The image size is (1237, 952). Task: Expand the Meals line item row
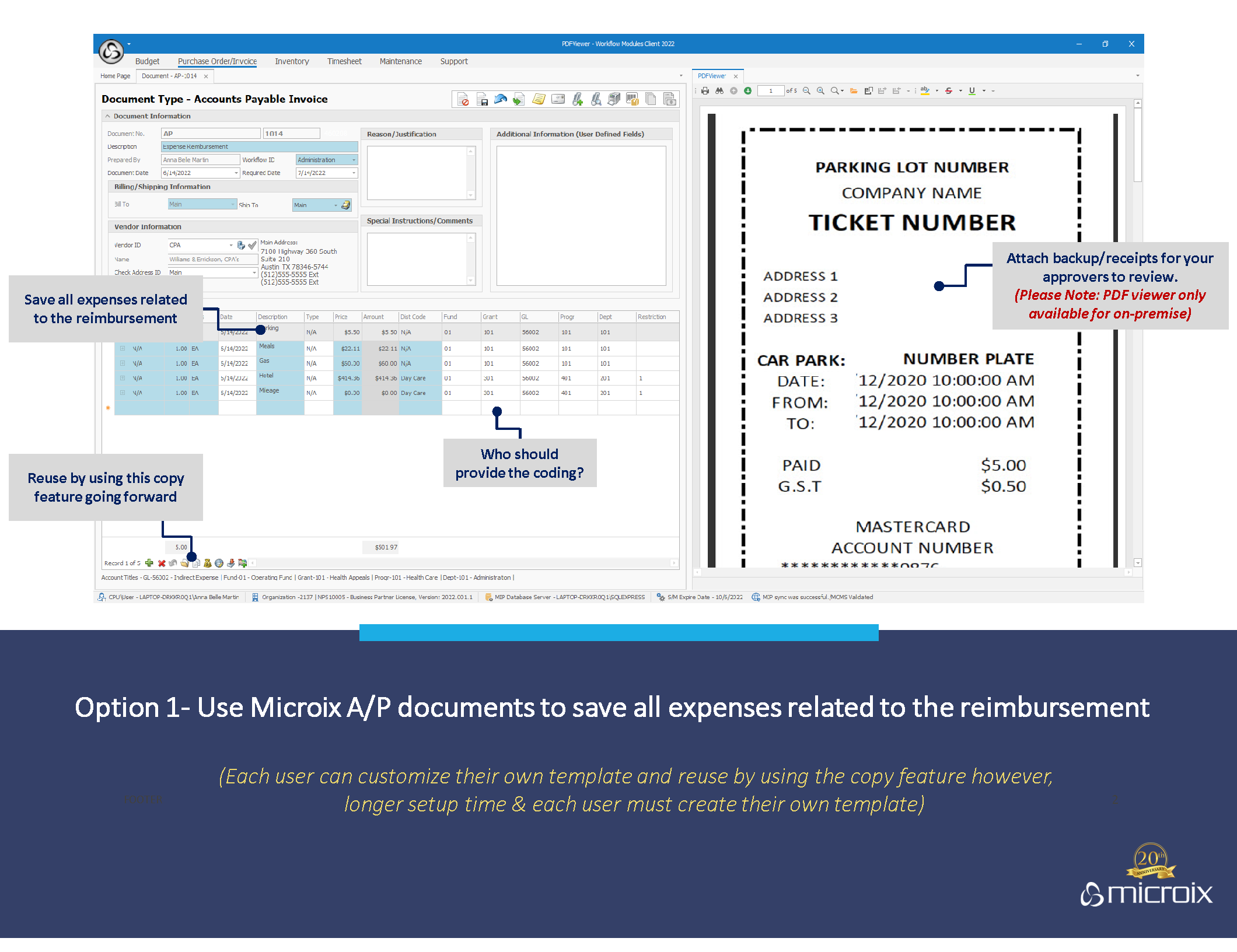point(123,348)
